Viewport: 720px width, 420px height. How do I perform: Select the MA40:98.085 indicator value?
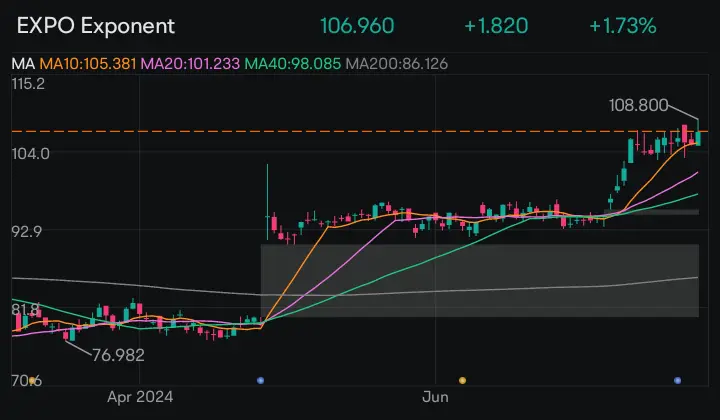(x=292, y=64)
